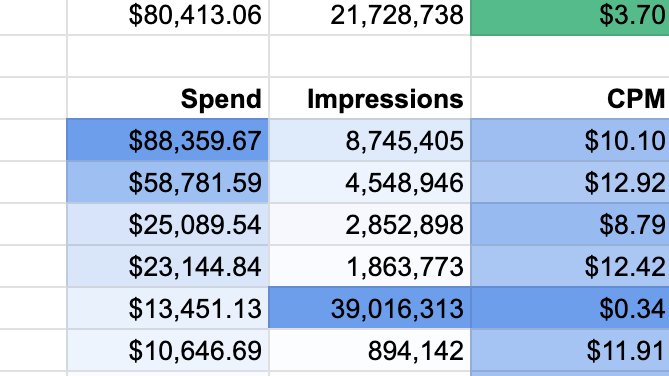Screen dimensions: 669x376
Task: Select the CPM column header cell
Action: [570, 98]
